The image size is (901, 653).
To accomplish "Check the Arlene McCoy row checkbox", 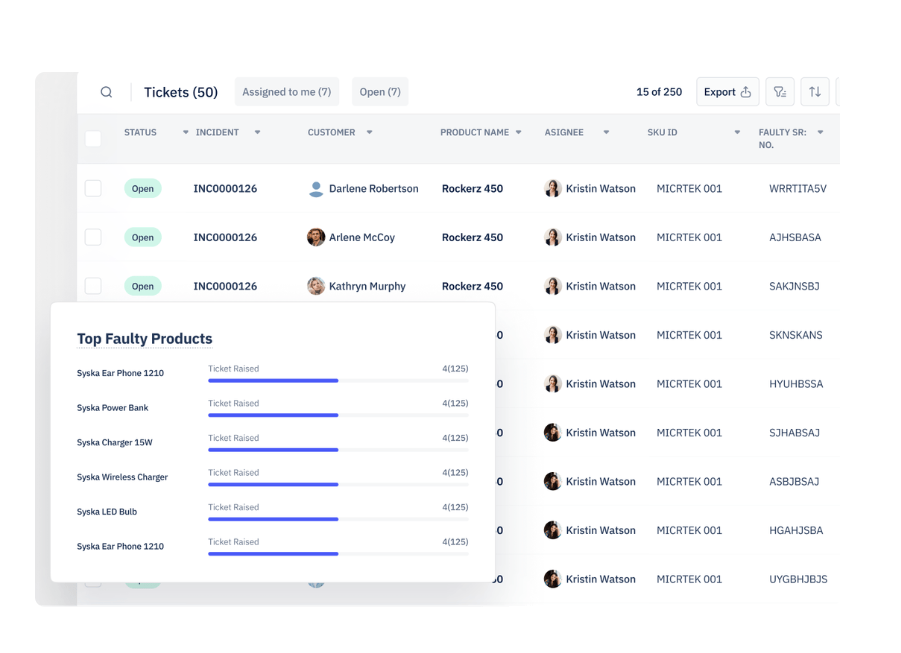I will coord(93,237).
